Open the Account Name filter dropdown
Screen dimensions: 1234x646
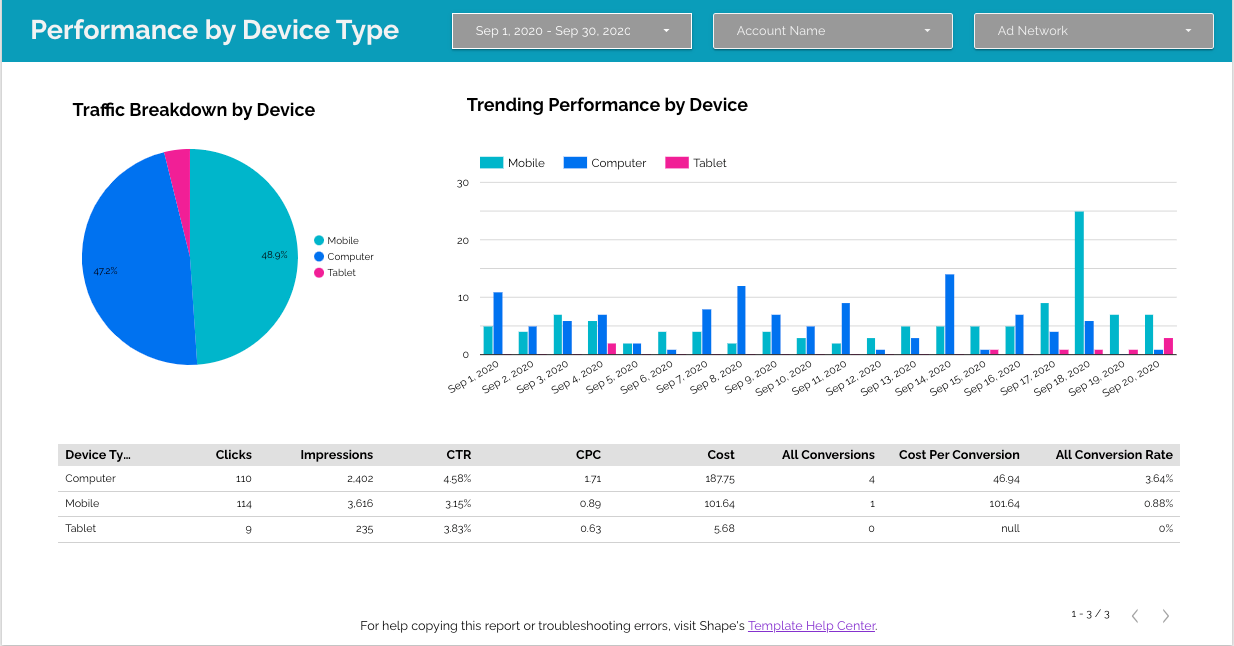click(x=832, y=30)
